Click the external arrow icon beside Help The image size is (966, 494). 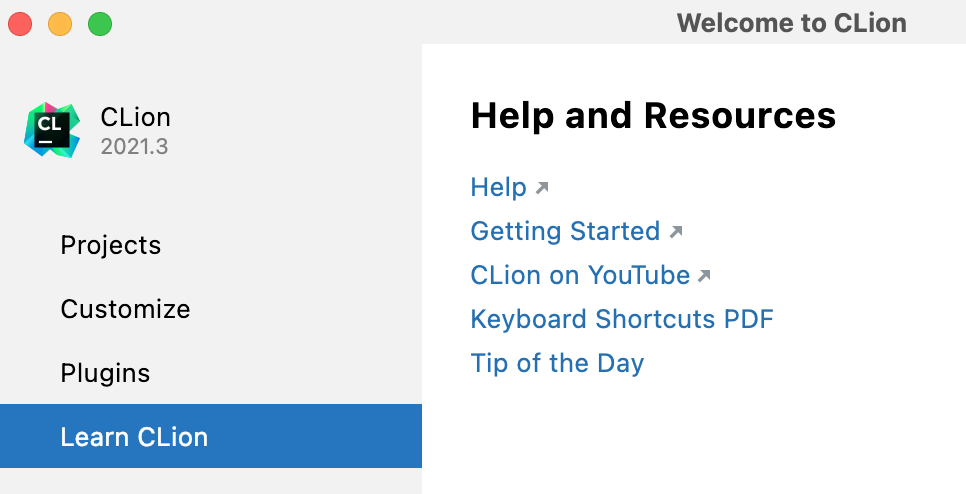click(x=542, y=188)
